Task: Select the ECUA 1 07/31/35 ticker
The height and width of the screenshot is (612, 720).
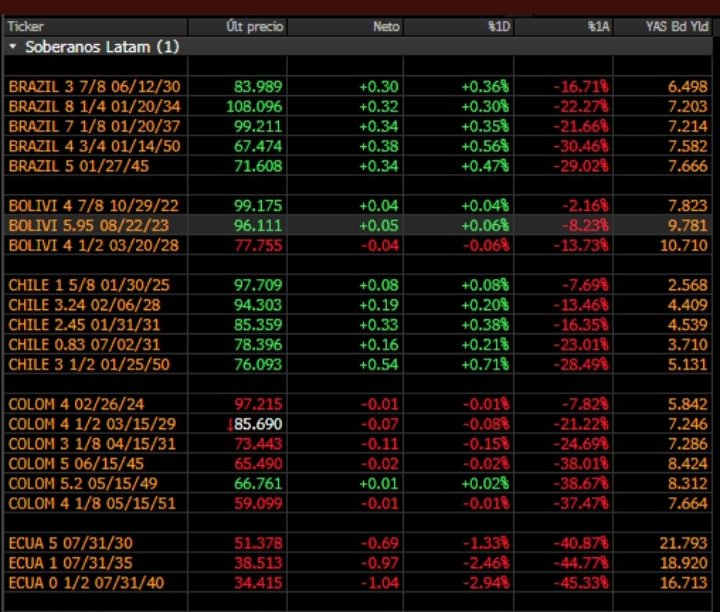Action: (71, 563)
